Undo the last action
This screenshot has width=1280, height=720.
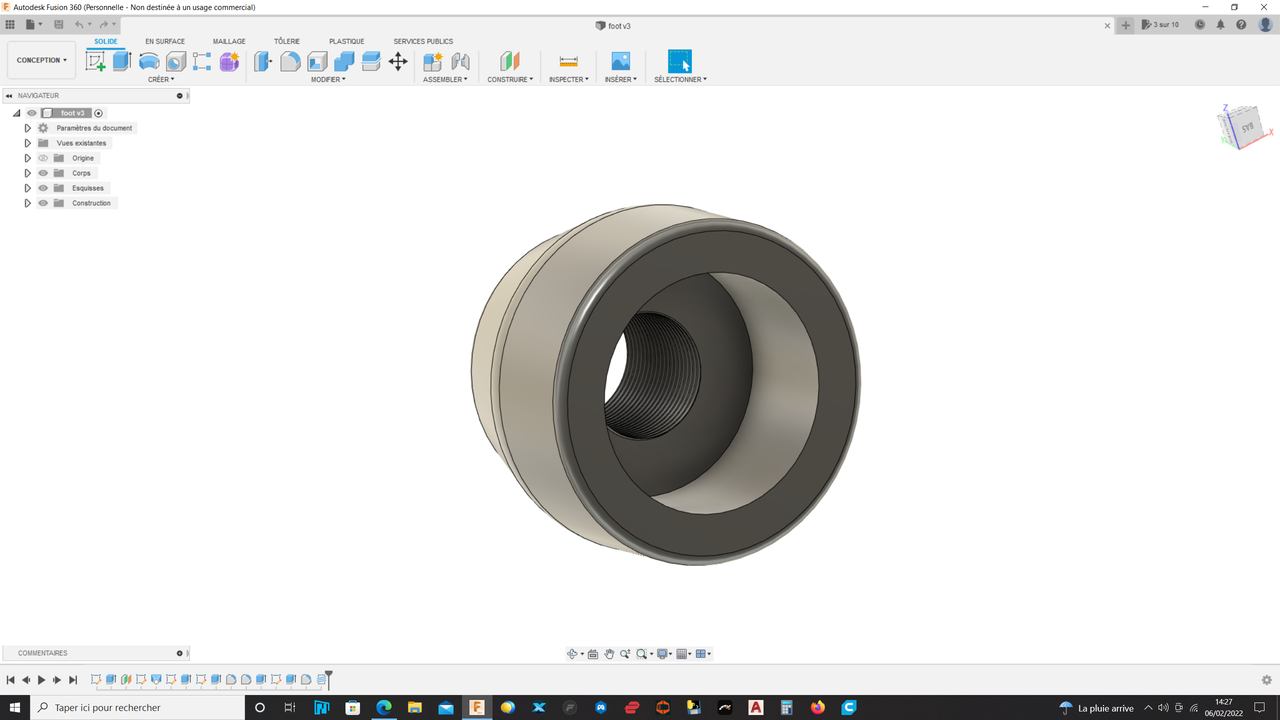click(79, 24)
